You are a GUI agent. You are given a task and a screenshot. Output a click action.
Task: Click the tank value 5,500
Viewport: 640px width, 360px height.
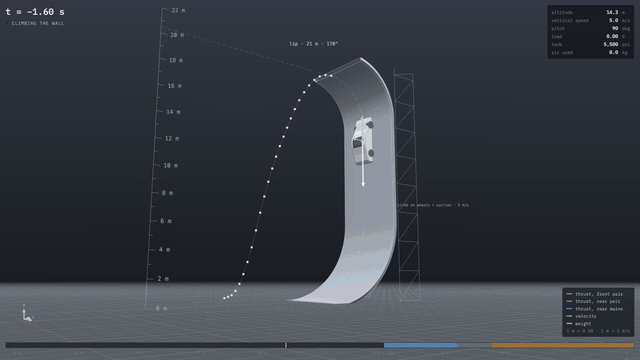point(611,44)
